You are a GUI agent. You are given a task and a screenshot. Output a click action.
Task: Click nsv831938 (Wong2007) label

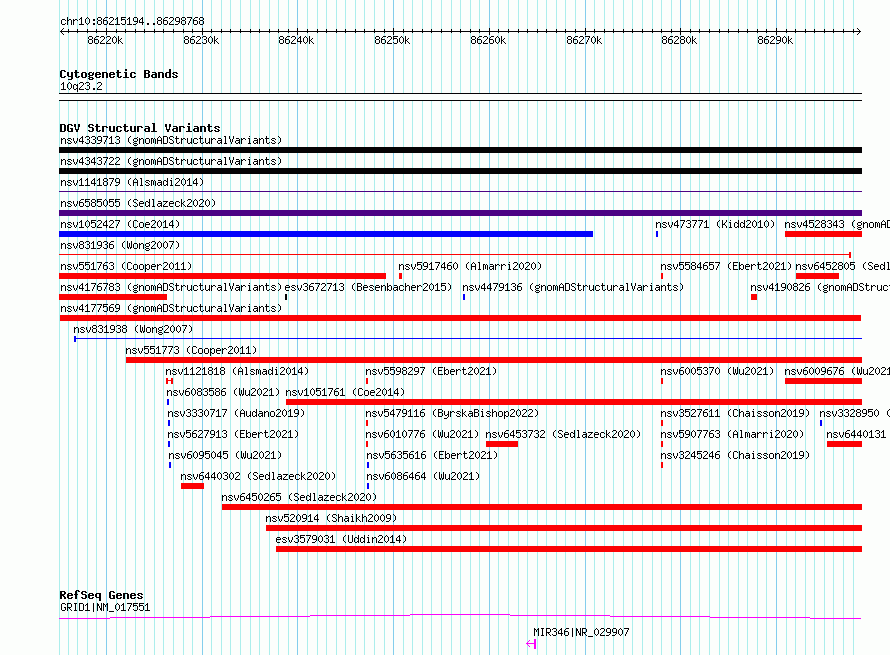[x=133, y=329]
